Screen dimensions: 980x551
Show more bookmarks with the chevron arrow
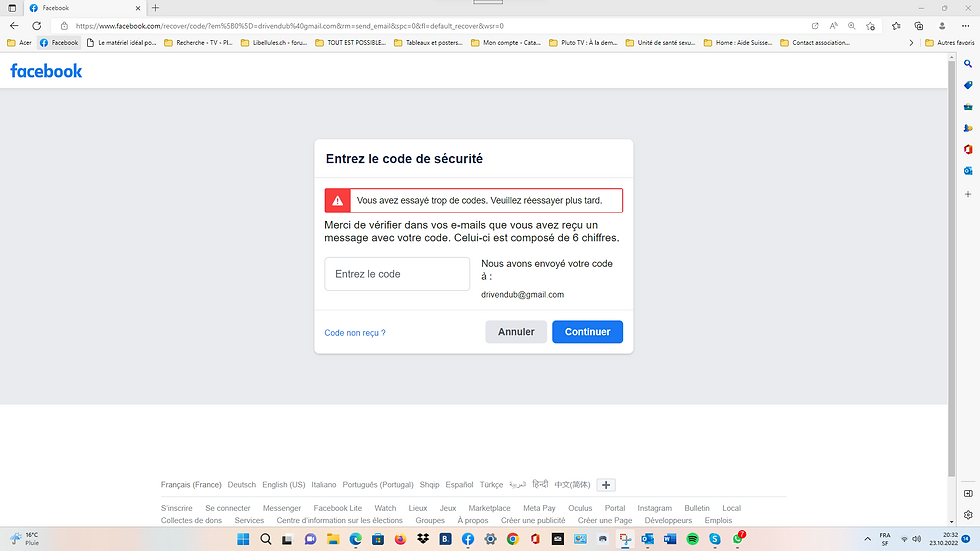click(x=911, y=43)
